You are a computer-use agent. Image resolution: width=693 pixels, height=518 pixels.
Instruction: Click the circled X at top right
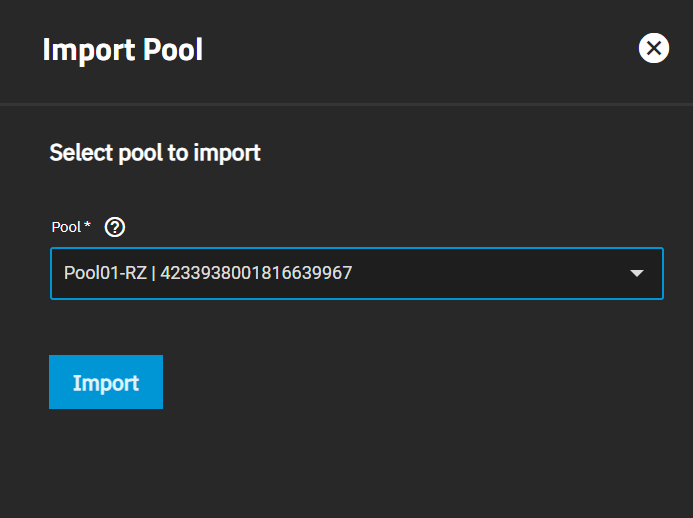point(654,48)
